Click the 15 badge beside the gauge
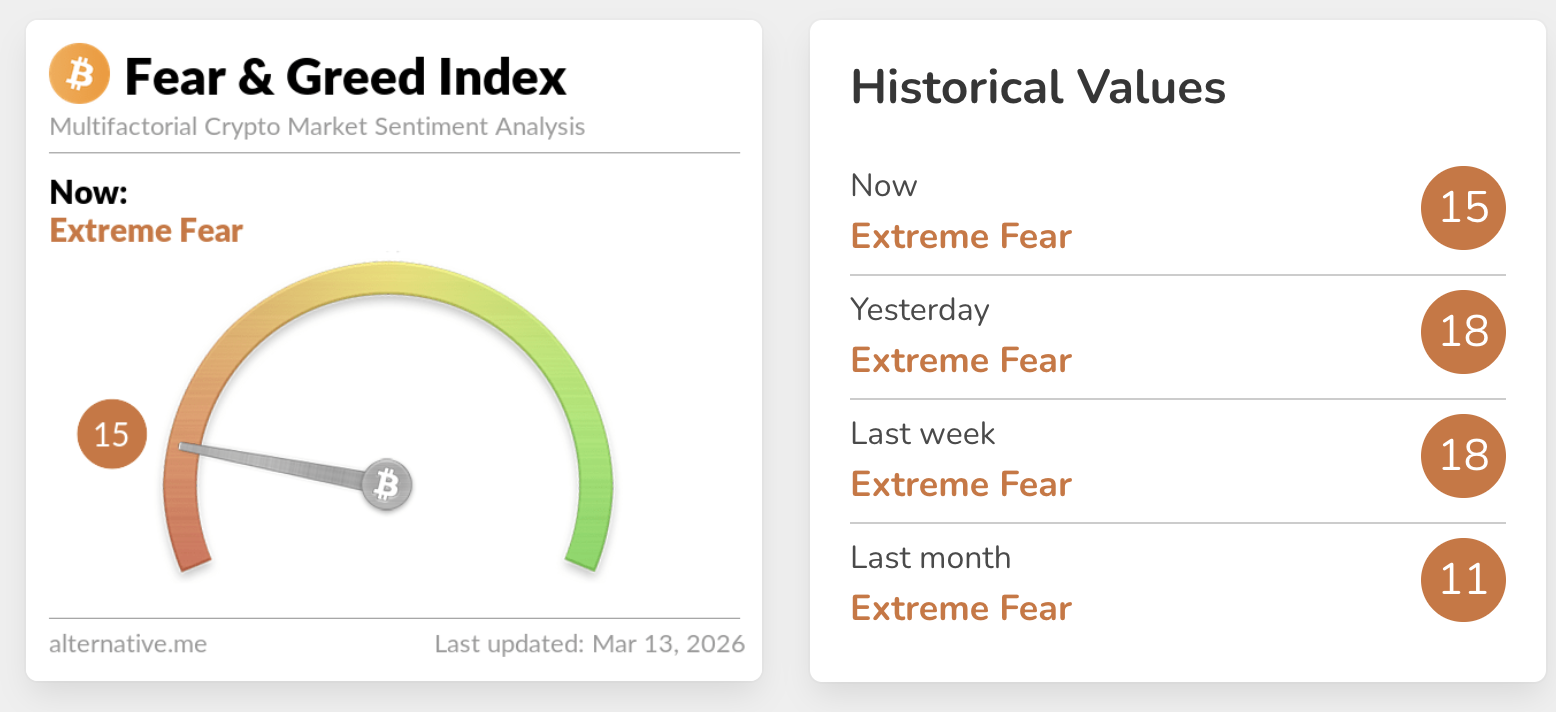Screen dimensions: 1556x712 [x=112, y=434]
